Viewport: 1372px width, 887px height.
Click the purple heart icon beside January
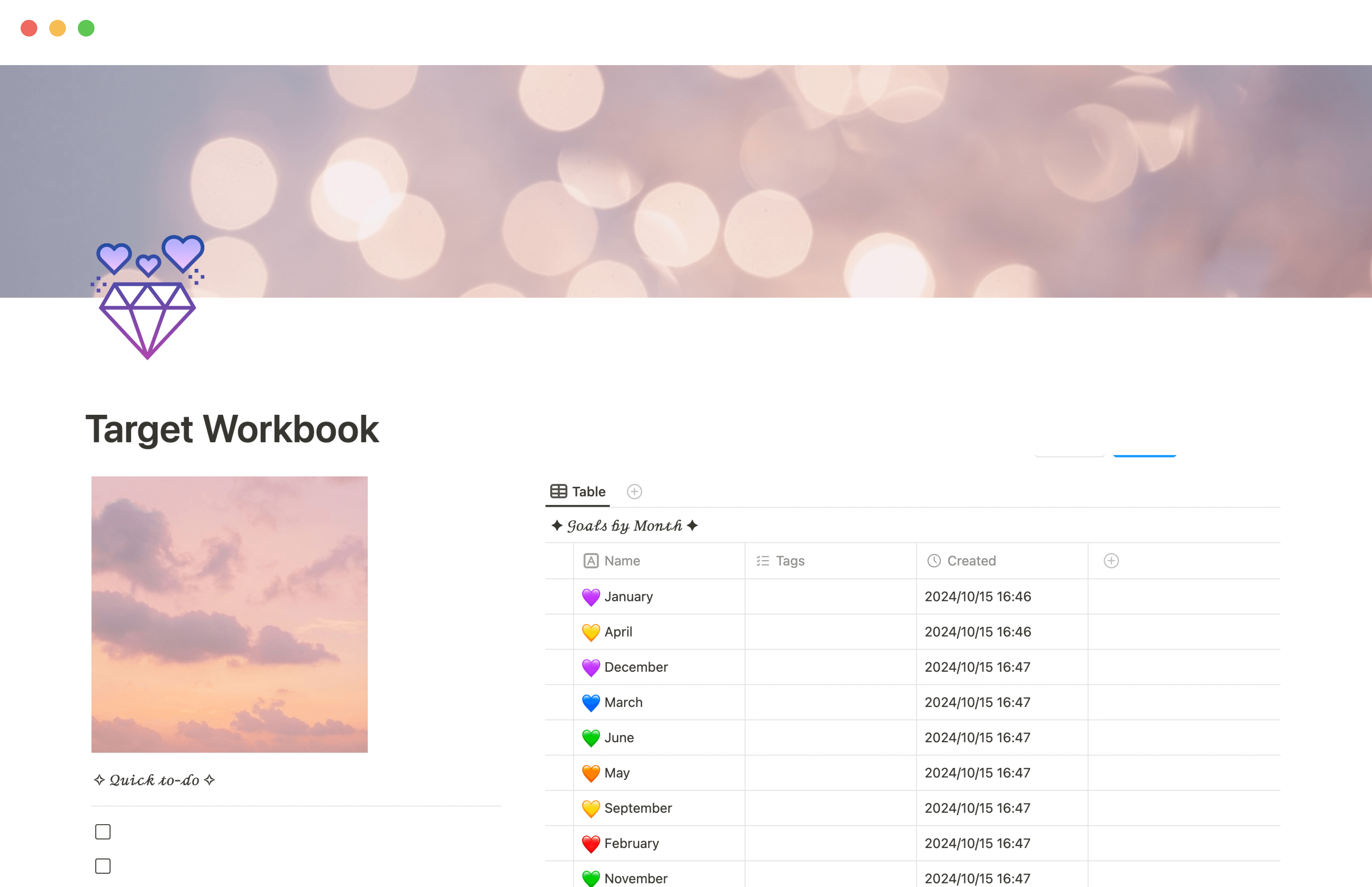(591, 597)
